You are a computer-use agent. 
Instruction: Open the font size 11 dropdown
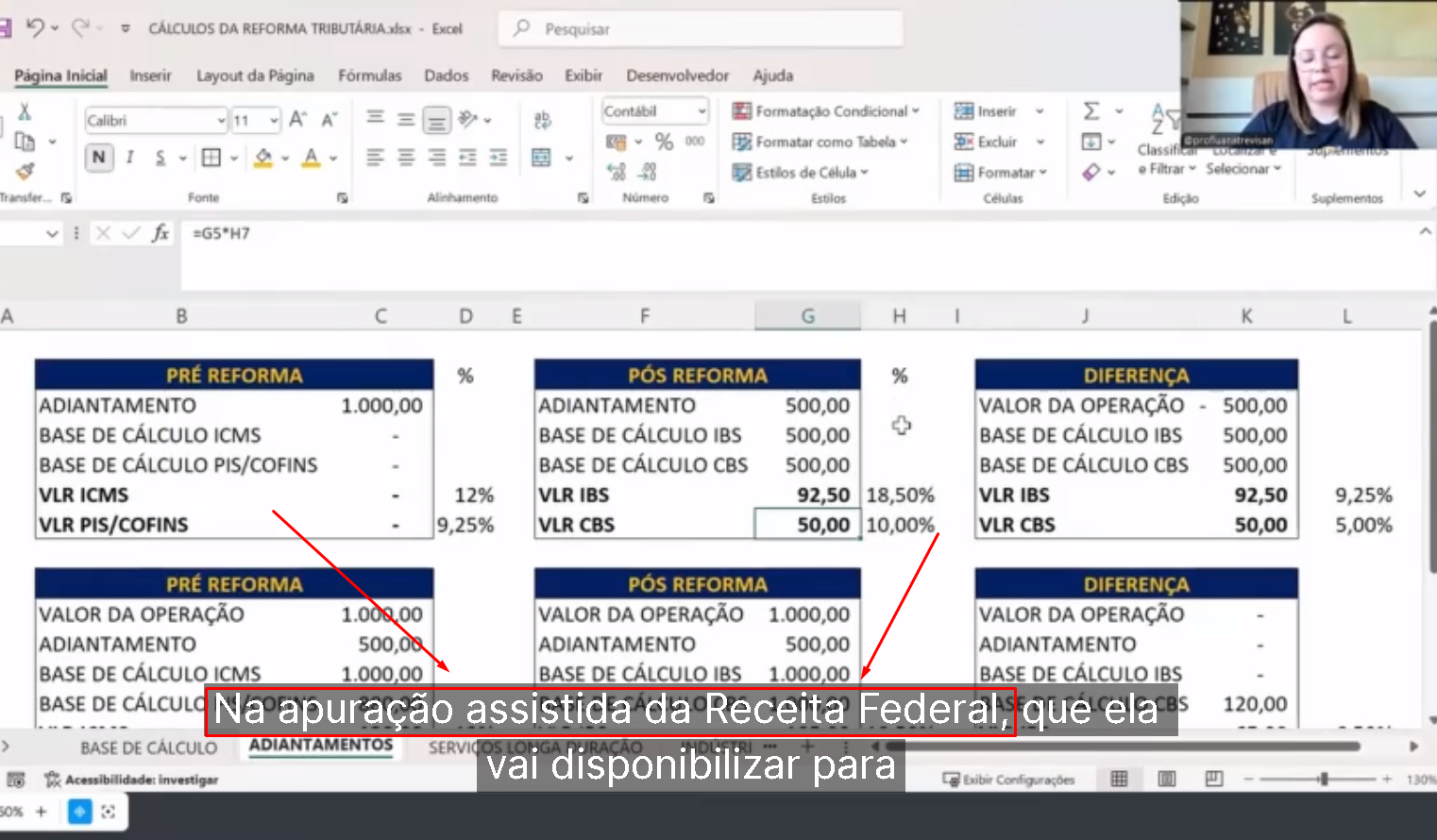click(x=274, y=121)
